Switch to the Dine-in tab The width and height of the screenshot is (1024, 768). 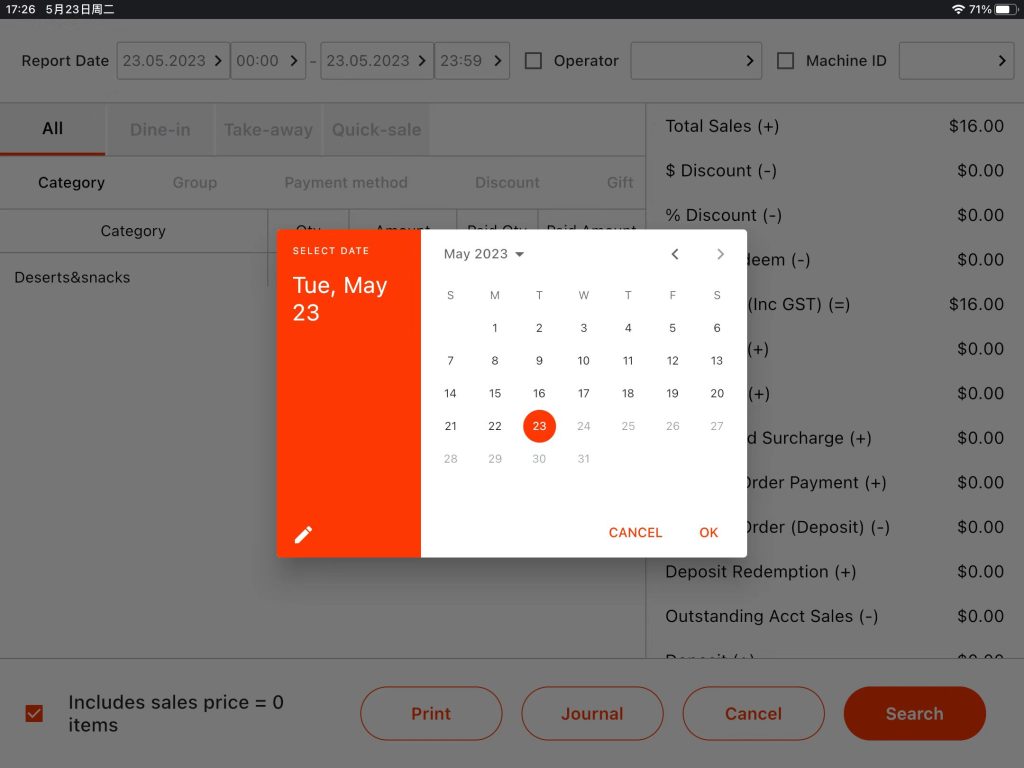[160, 129]
